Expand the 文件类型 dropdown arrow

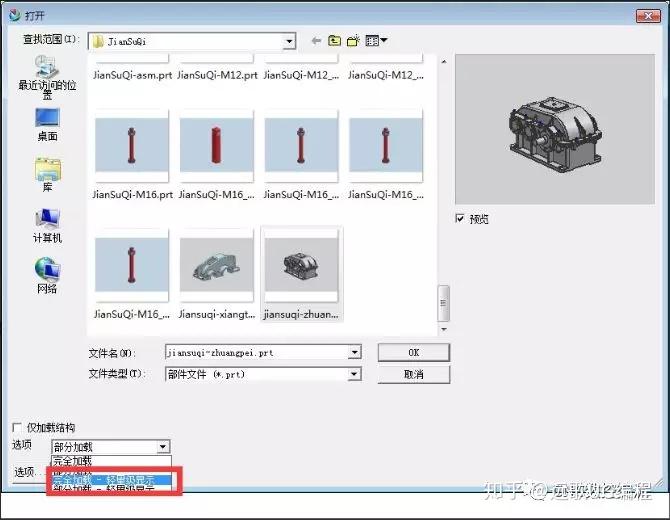click(x=354, y=374)
